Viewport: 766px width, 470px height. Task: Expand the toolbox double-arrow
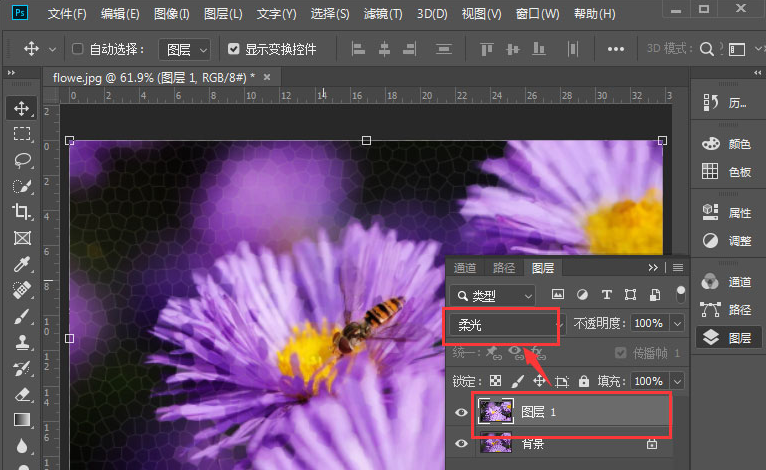tap(11, 72)
